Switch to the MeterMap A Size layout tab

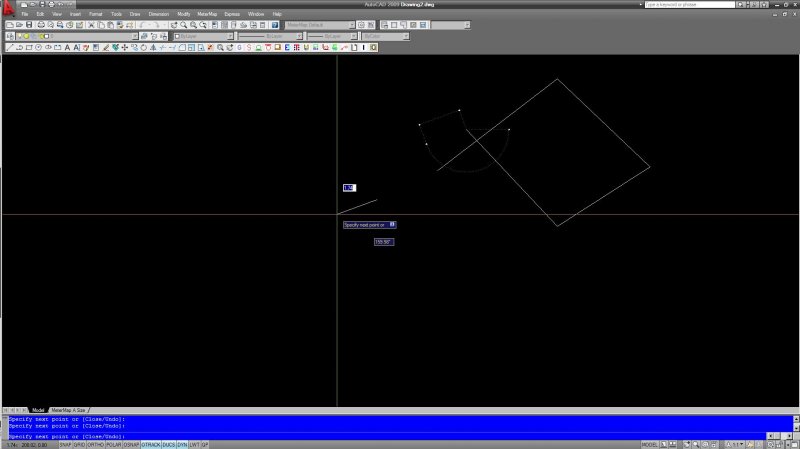[68, 410]
